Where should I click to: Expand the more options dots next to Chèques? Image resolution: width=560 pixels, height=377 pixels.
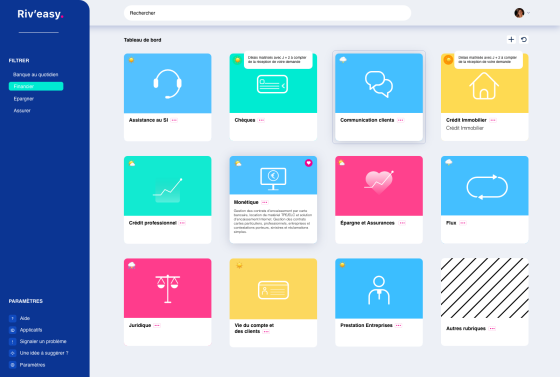[x=261, y=120]
